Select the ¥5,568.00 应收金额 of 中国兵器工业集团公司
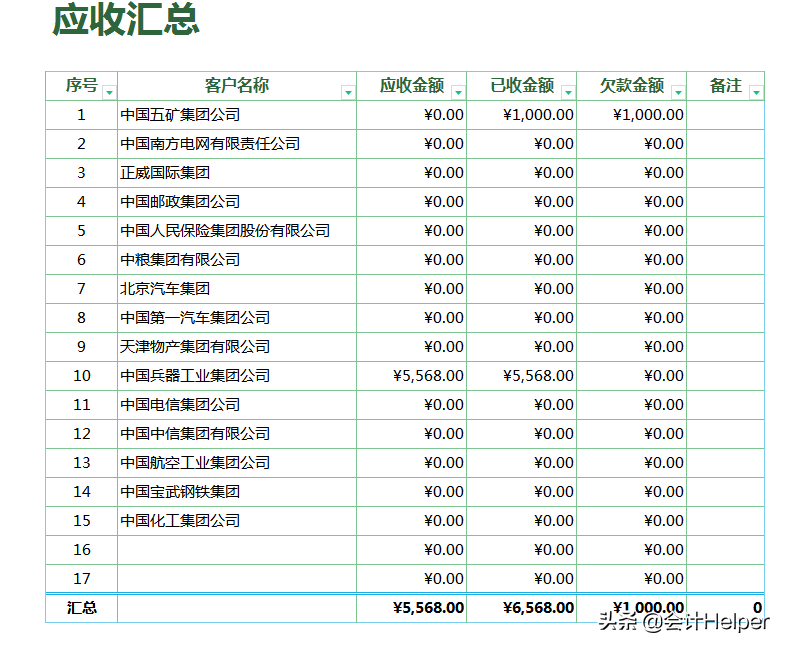This screenshot has height=649, width=787. (x=412, y=376)
